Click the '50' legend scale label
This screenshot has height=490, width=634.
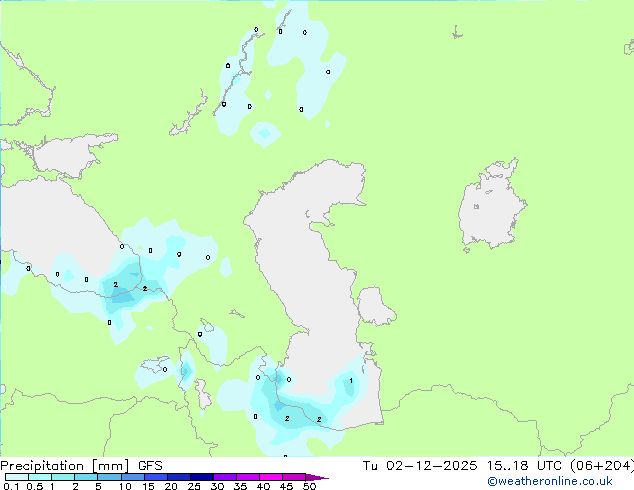(x=309, y=486)
